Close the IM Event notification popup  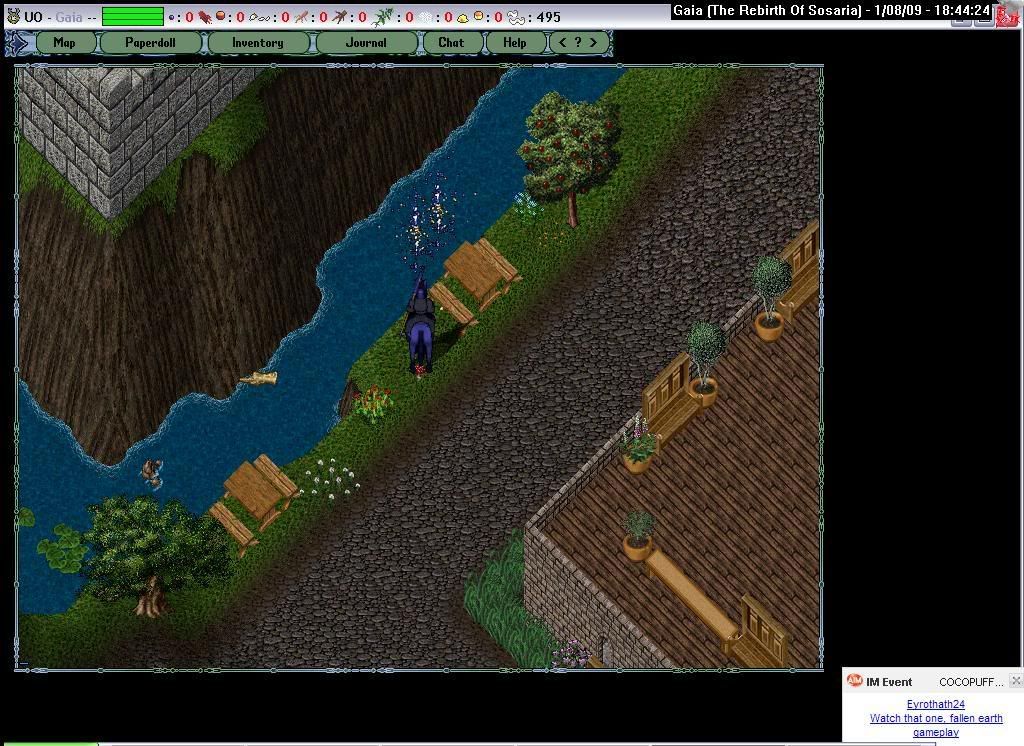click(x=1016, y=681)
